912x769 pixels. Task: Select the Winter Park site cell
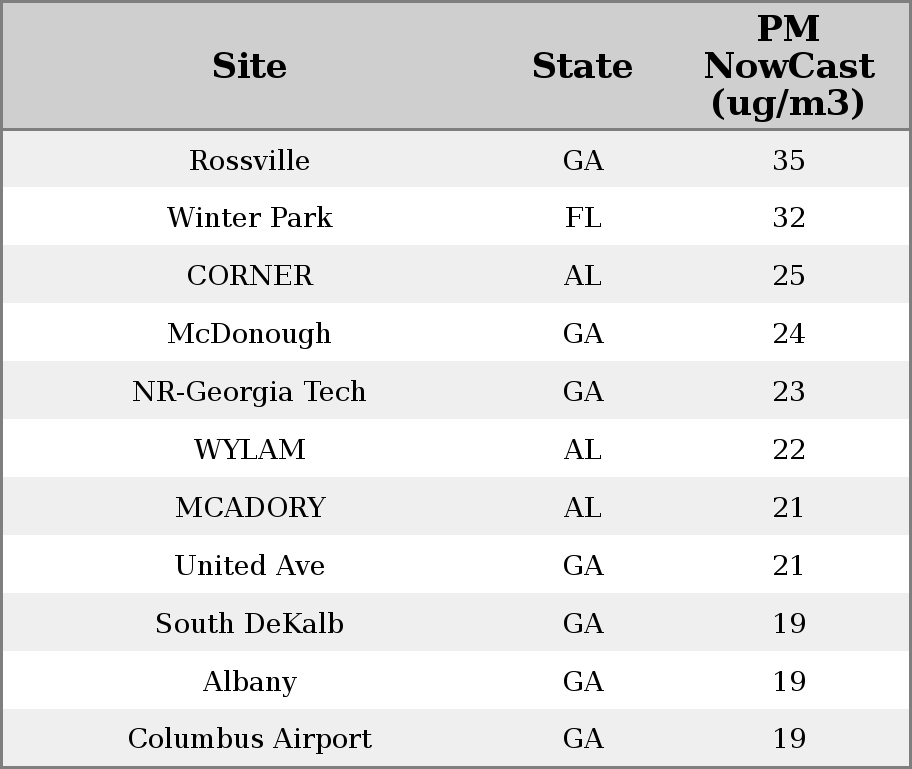click(x=249, y=218)
